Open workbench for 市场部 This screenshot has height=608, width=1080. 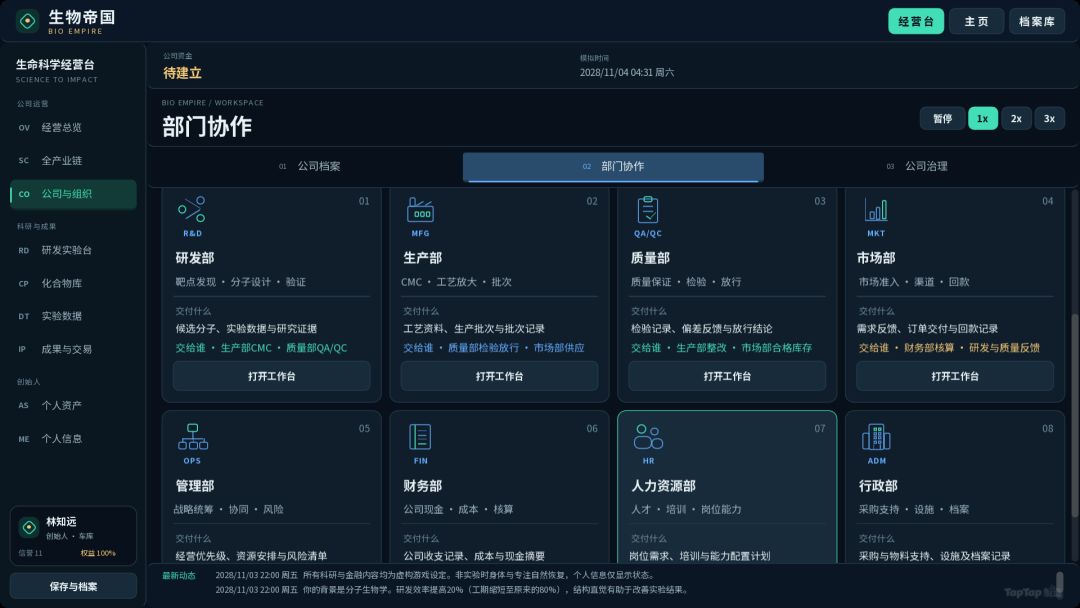click(955, 377)
